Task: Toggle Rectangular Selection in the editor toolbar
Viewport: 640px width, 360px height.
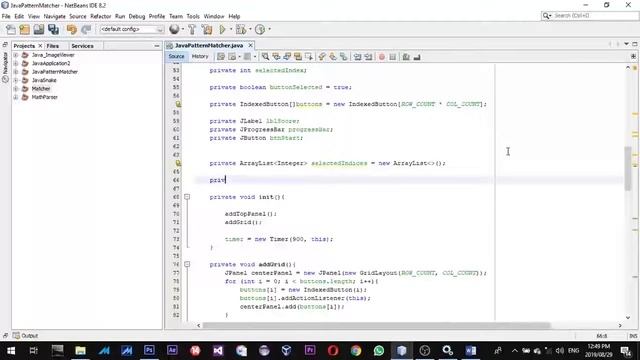Action: [309, 57]
